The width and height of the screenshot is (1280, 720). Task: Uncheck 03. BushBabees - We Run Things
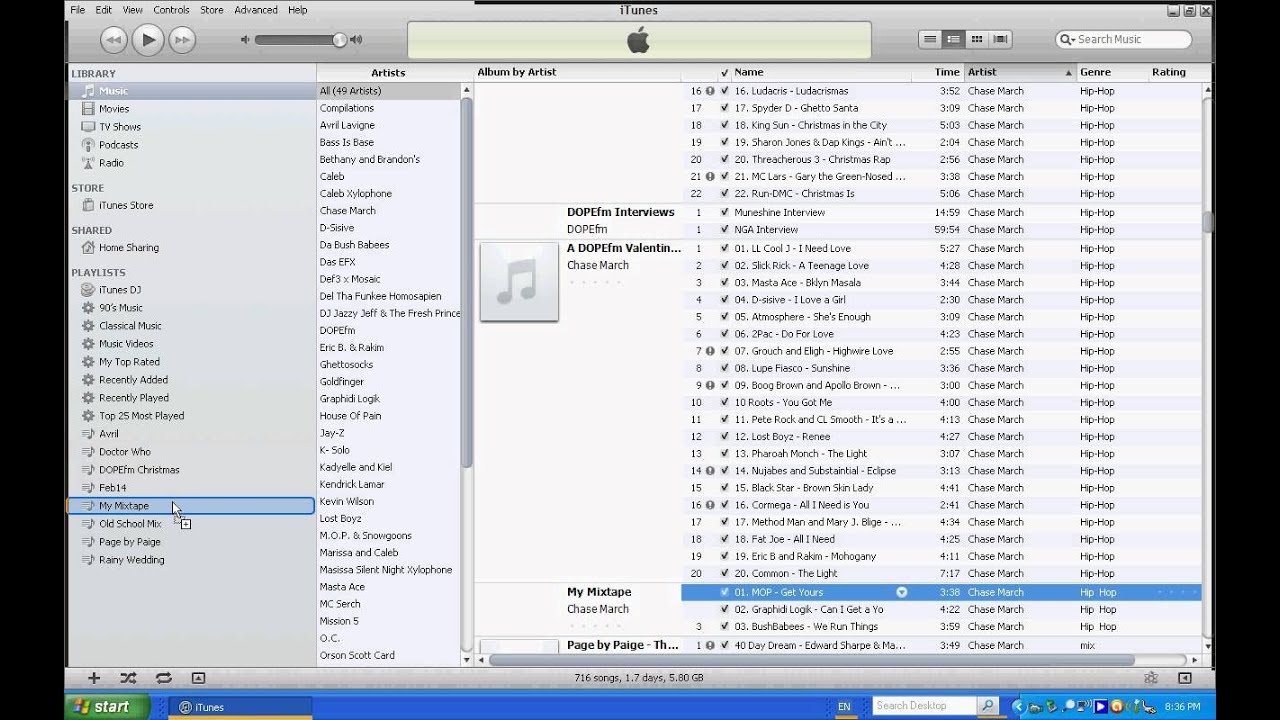724,627
